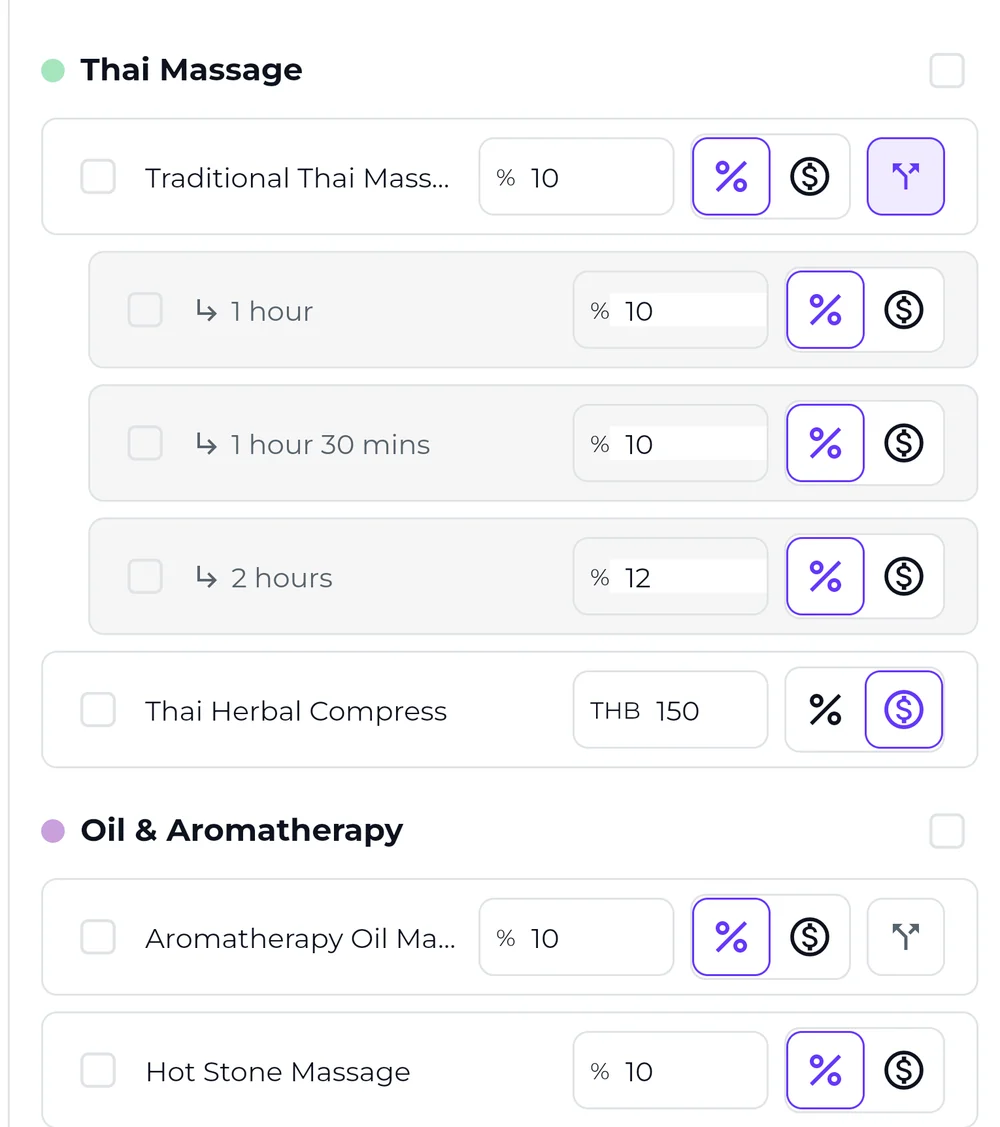This screenshot has height=1127, width=1000.
Task: Tick the 2 hours variant checkbox
Action: [145, 576]
